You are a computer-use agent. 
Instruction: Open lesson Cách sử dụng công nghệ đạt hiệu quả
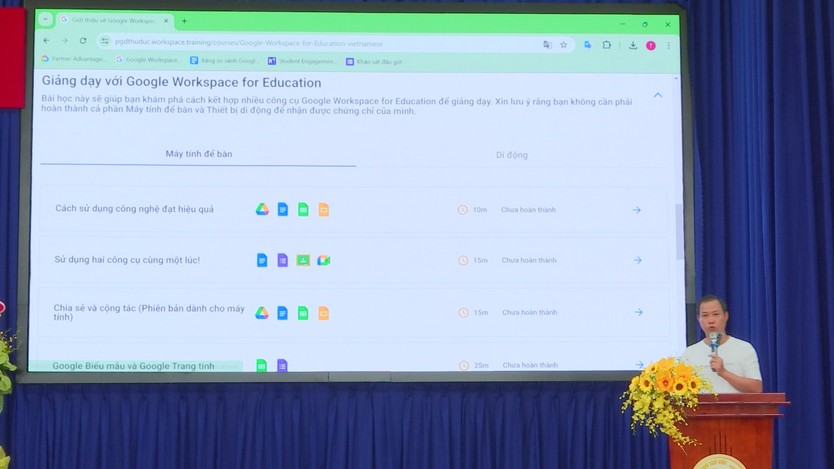(x=135, y=209)
